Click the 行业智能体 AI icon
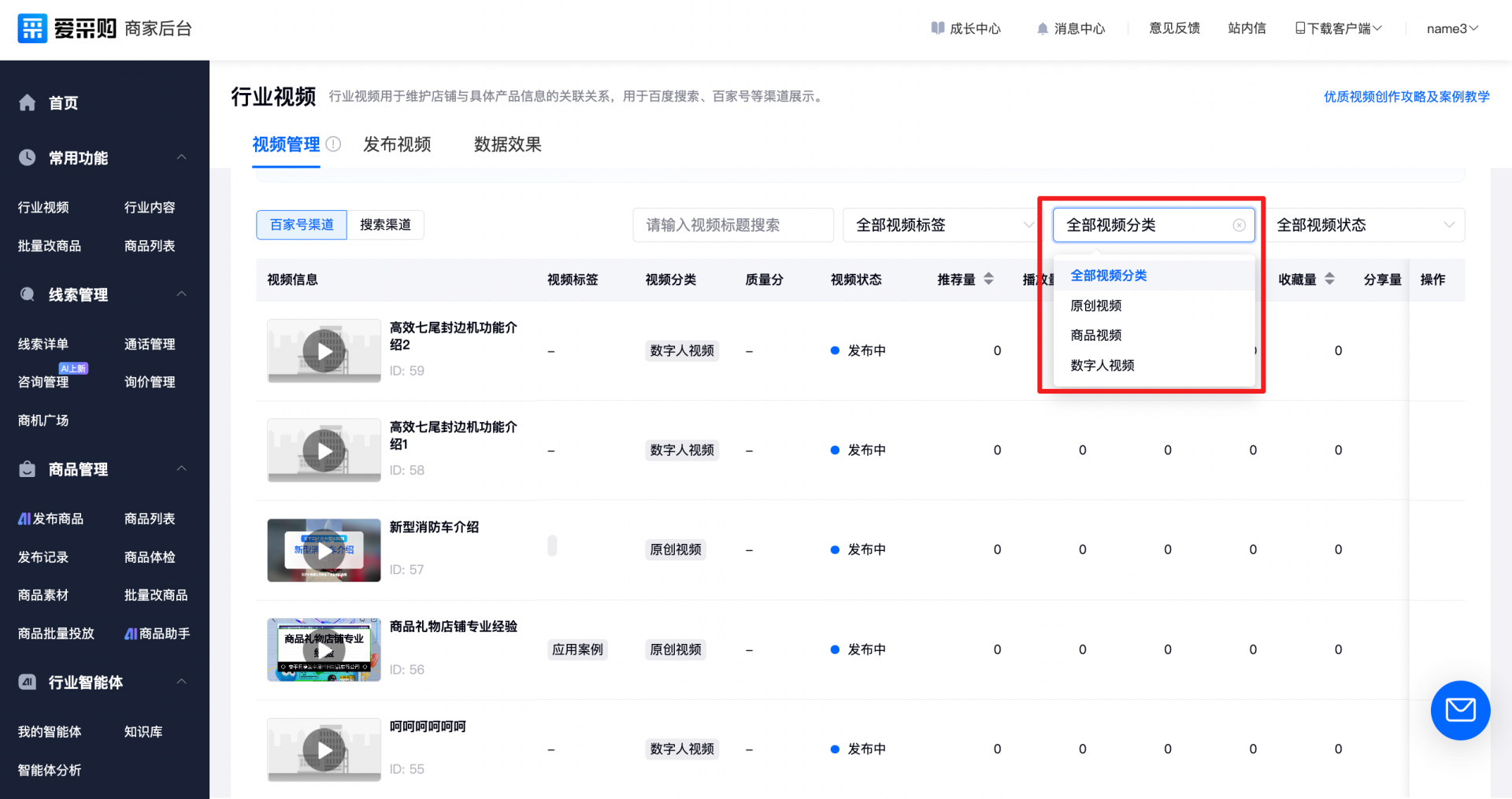Viewport: 1512px width, 799px height. tap(28, 682)
